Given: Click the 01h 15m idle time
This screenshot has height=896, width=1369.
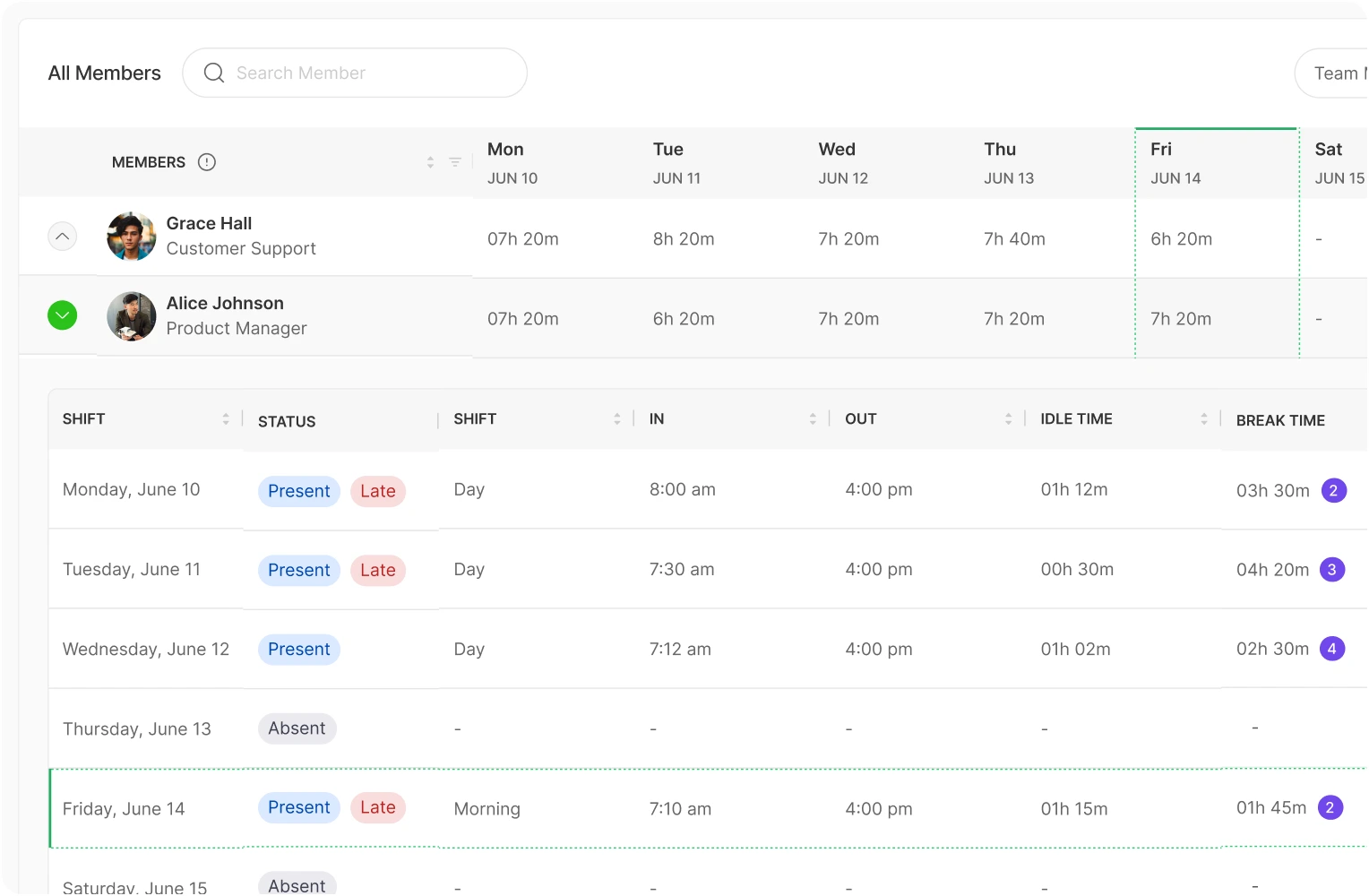Looking at the screenshot, I should [1074, 809].
